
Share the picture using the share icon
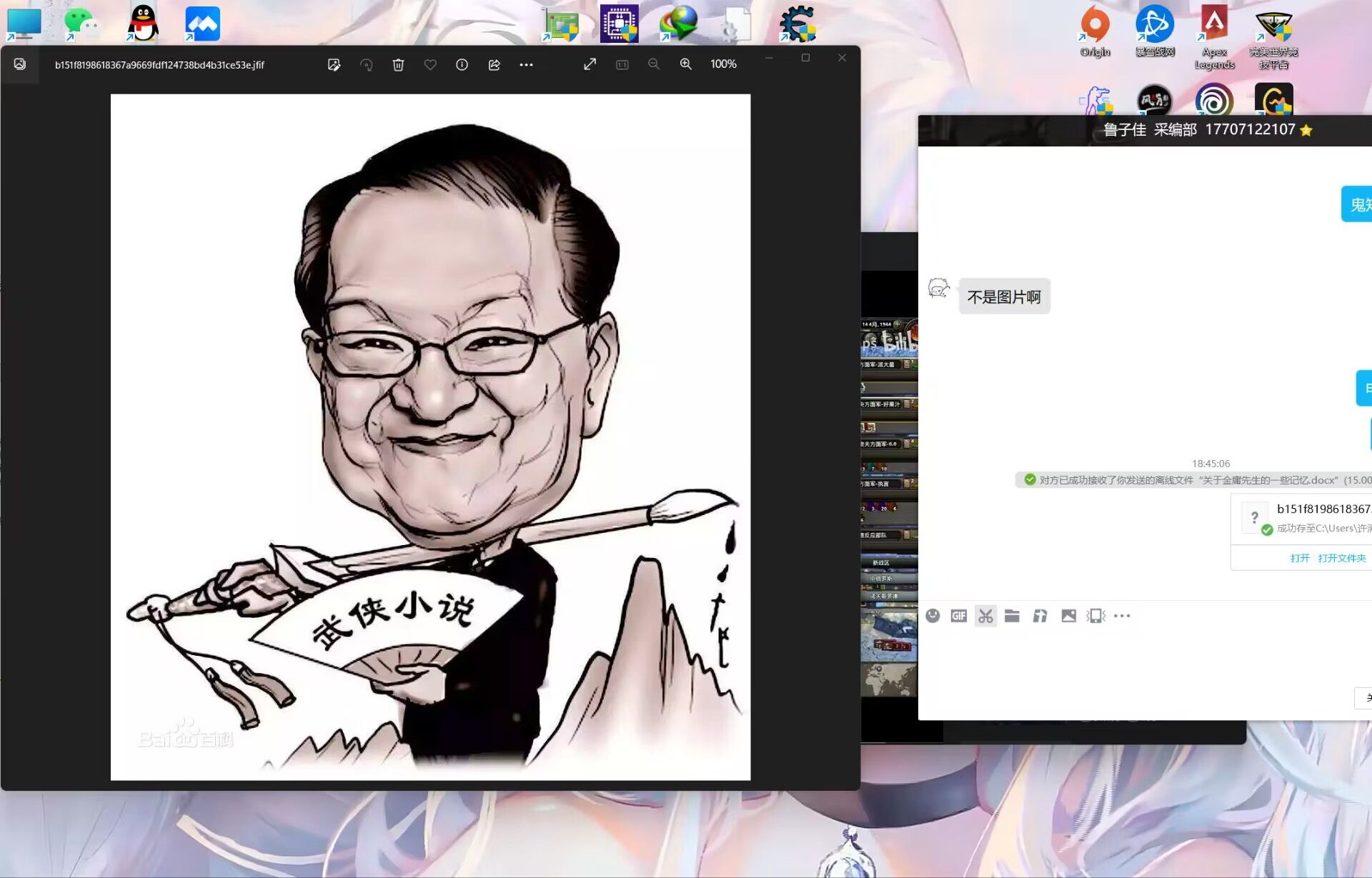(494, 65)
